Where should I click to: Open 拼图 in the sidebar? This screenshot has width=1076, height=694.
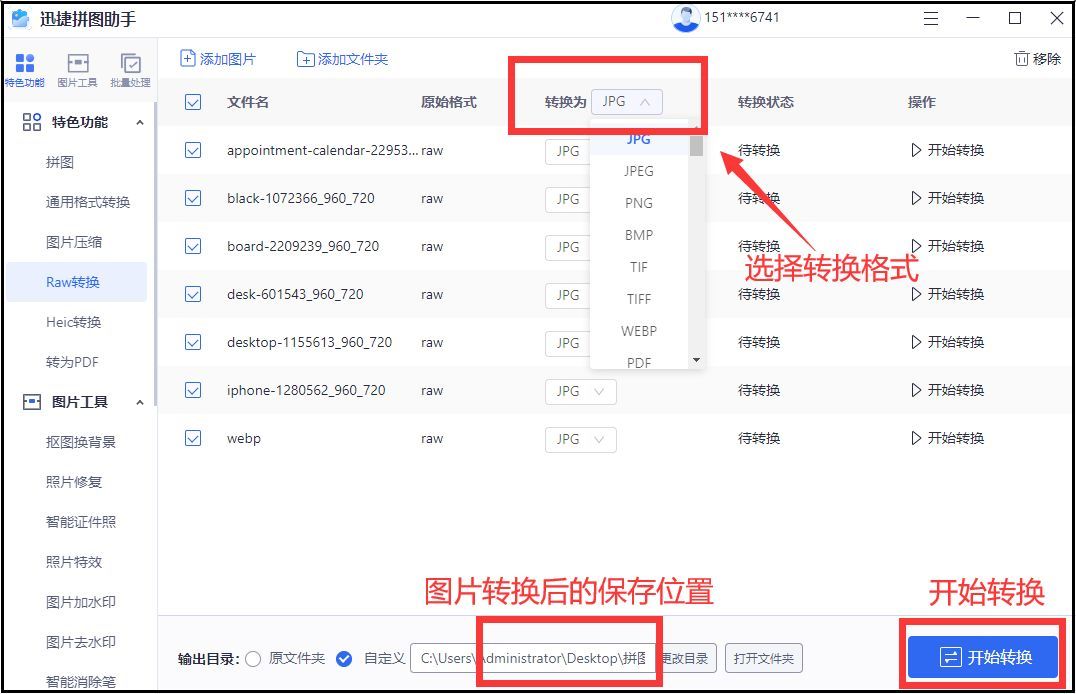coord(60,163)
